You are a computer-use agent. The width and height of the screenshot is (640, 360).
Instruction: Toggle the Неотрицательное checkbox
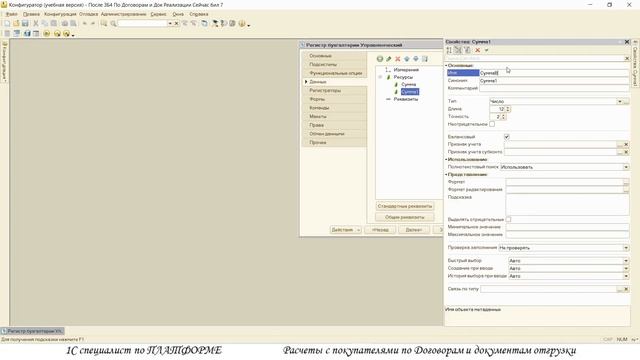492,124
